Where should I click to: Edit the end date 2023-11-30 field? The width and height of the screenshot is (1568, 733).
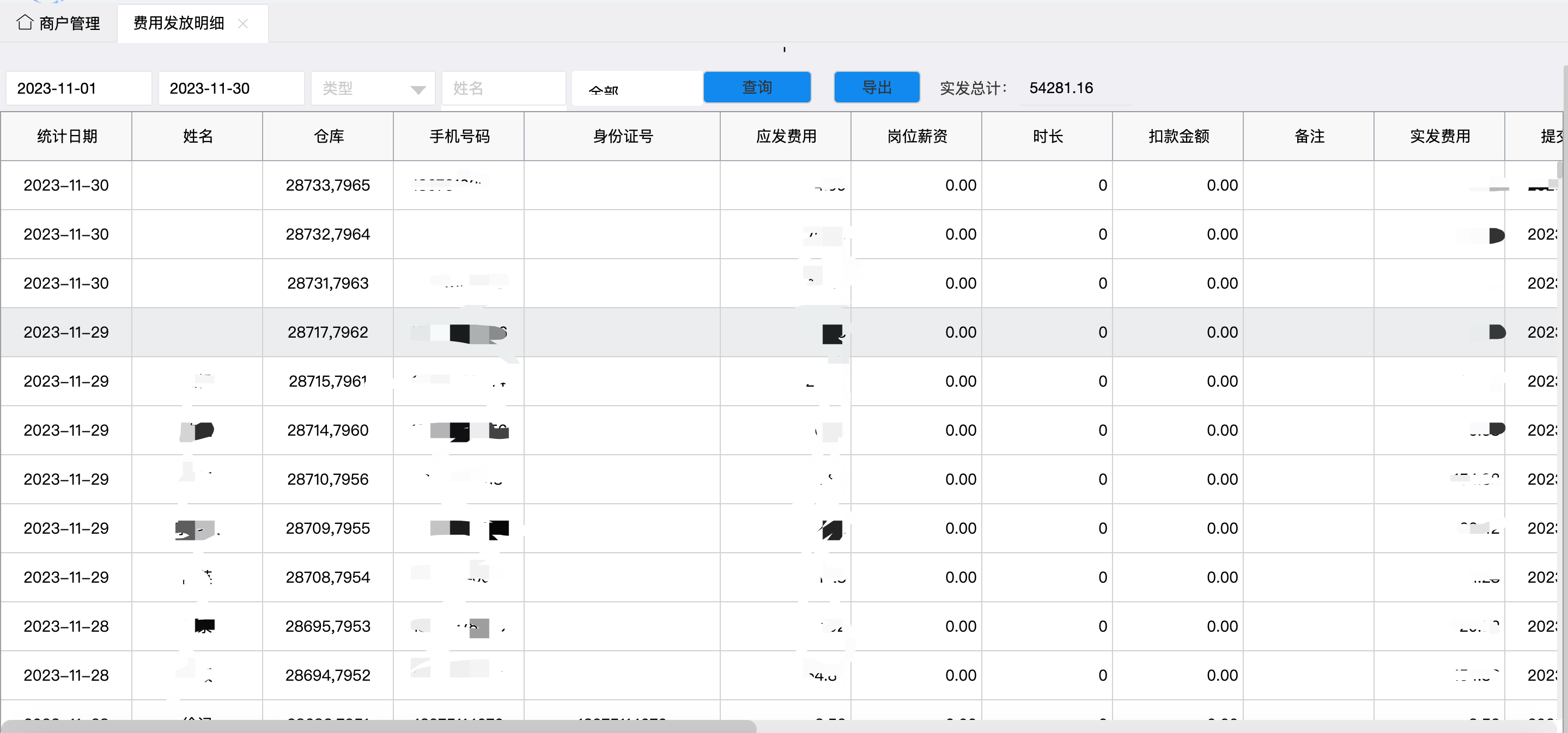point(232,88)
